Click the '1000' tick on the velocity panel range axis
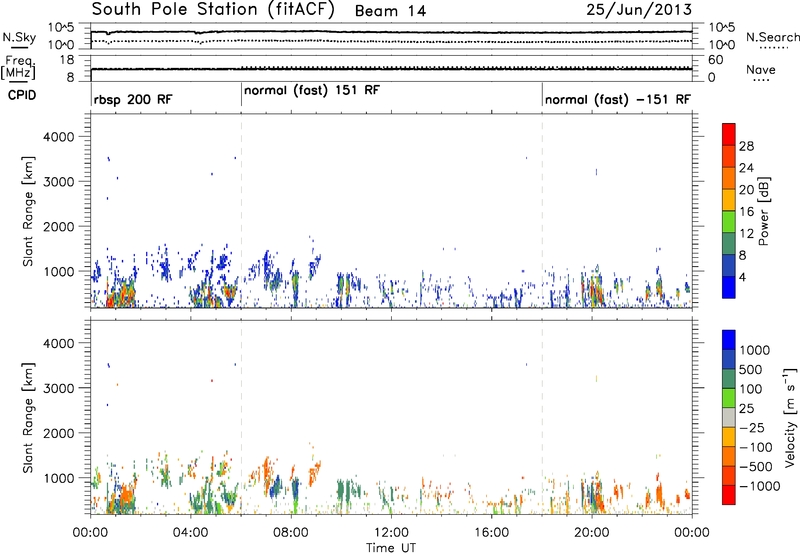 pos(59,478)
